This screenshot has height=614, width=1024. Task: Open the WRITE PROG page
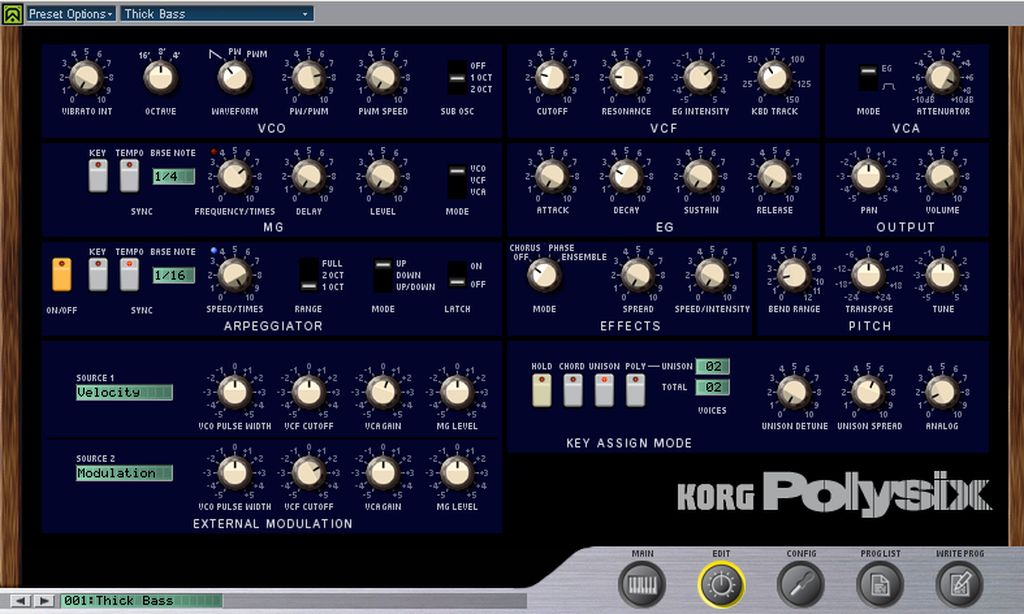(959, 585)
